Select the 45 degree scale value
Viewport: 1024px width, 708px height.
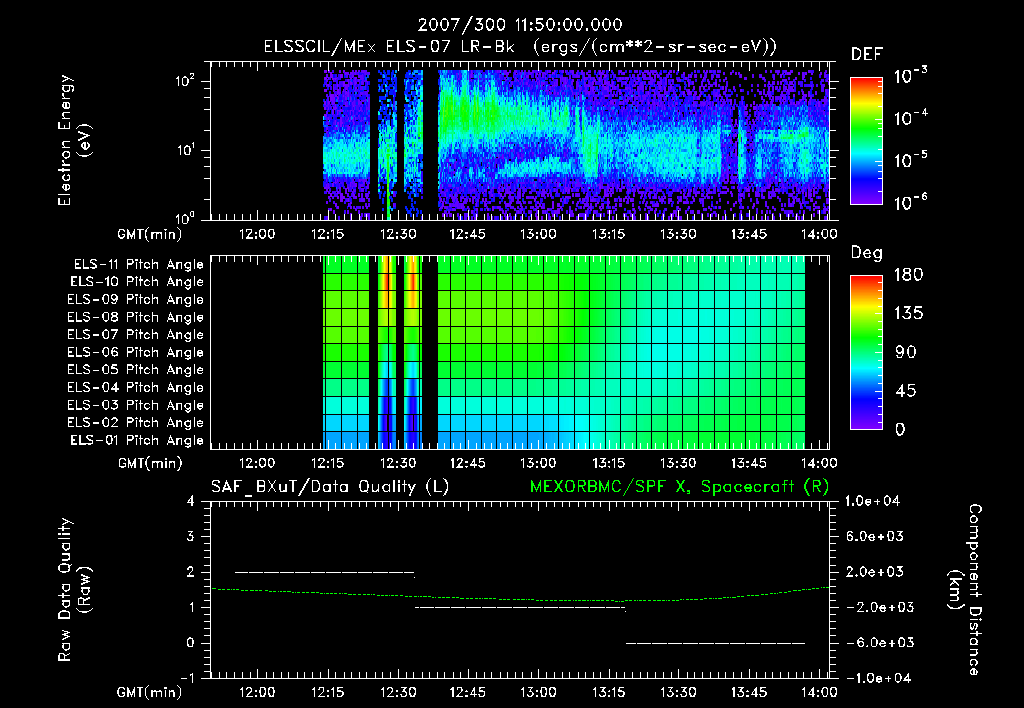906,391
